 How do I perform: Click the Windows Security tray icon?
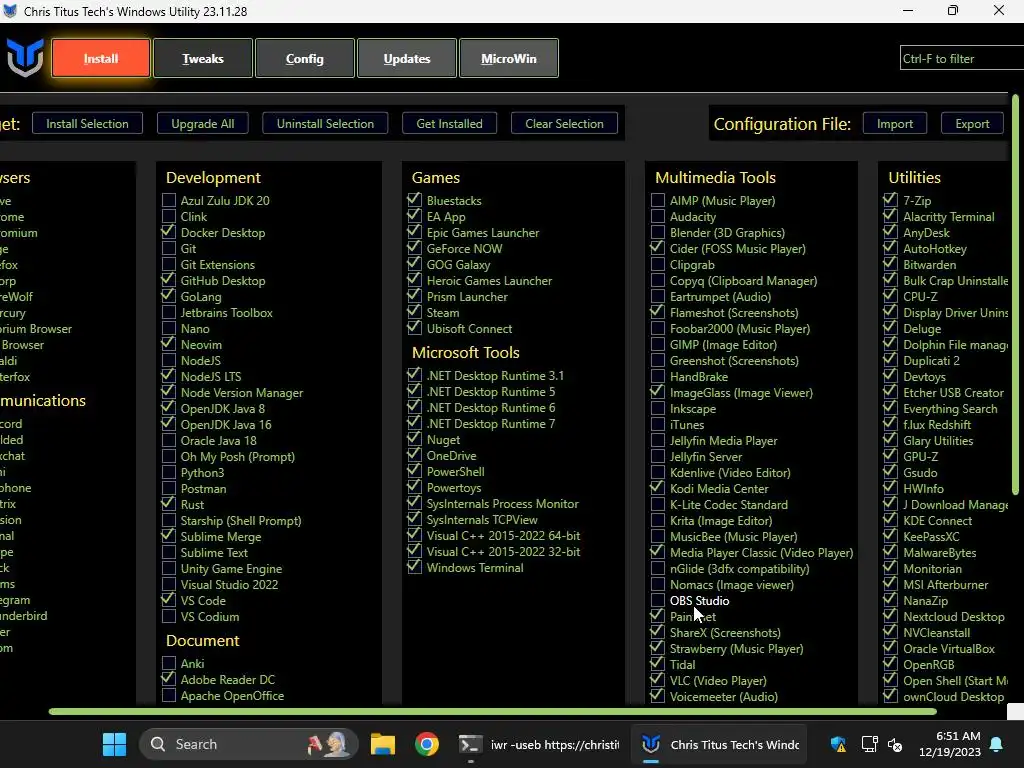point(838,744)
